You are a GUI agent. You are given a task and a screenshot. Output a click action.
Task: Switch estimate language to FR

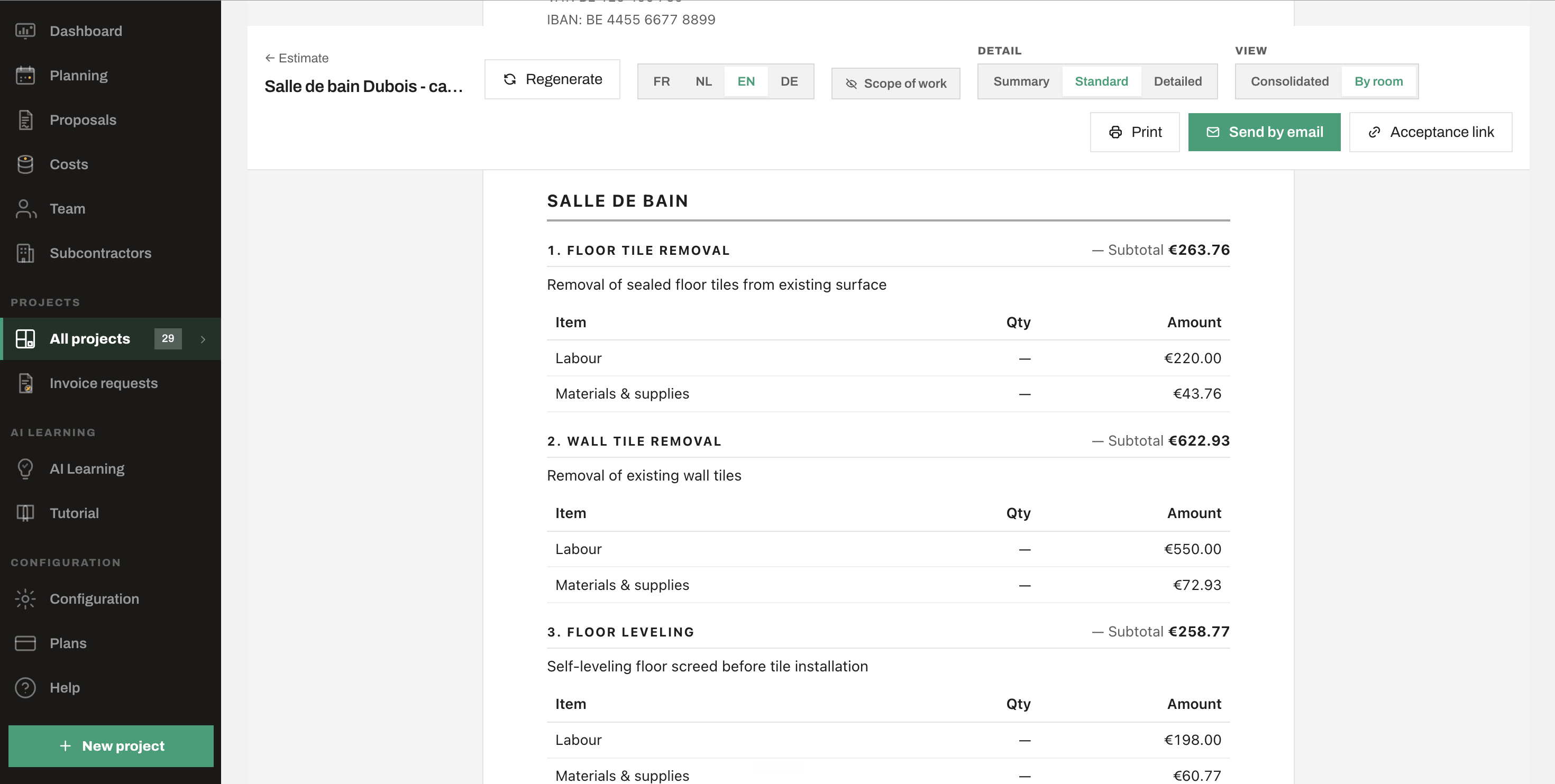[x=661, y=81]
